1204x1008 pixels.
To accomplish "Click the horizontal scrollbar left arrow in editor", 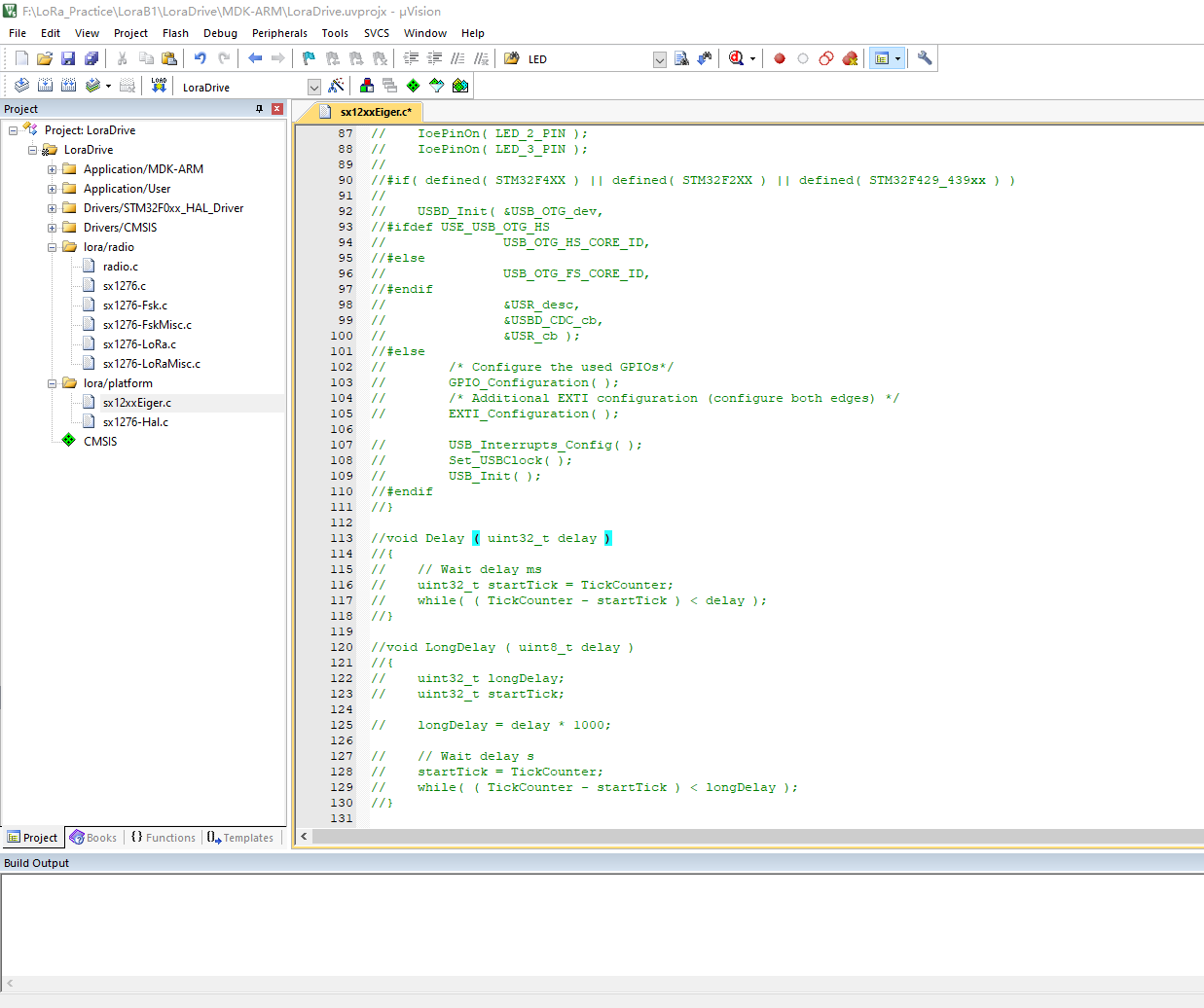I will (305, 837).
